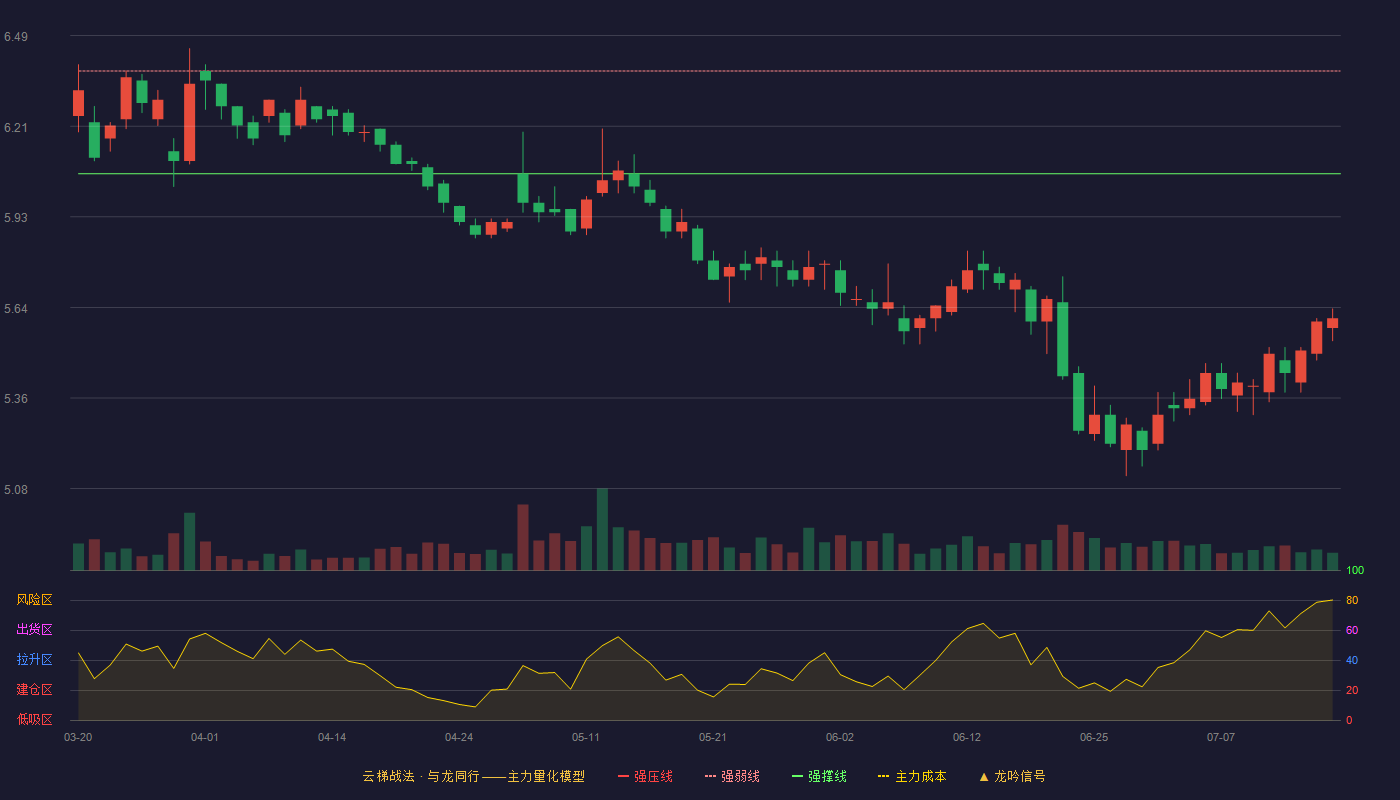This screenshot has height=800, width=1400.
Task: Click the chart title 云梯战法 text
Action: coord(388,776)
